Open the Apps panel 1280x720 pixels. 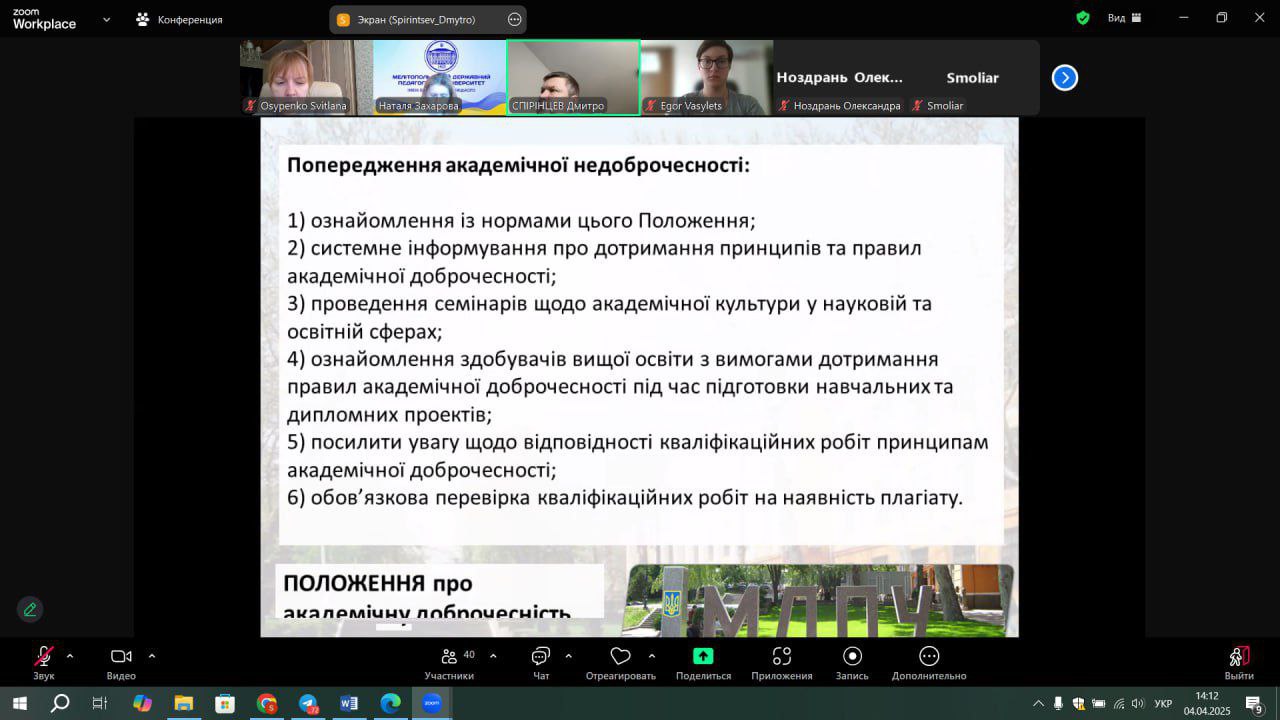(x=782, y=663)
